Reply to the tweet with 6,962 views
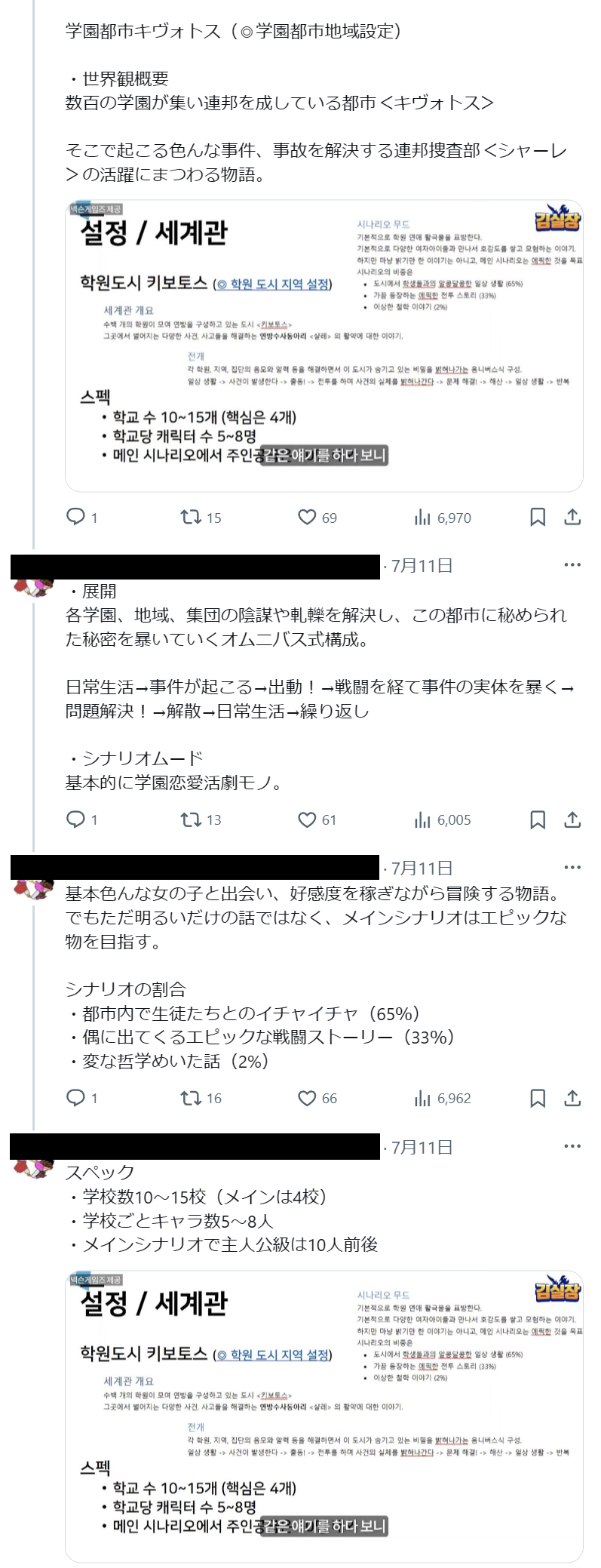The width and height of the screenshot is (601, 1568). [76, 1098]
